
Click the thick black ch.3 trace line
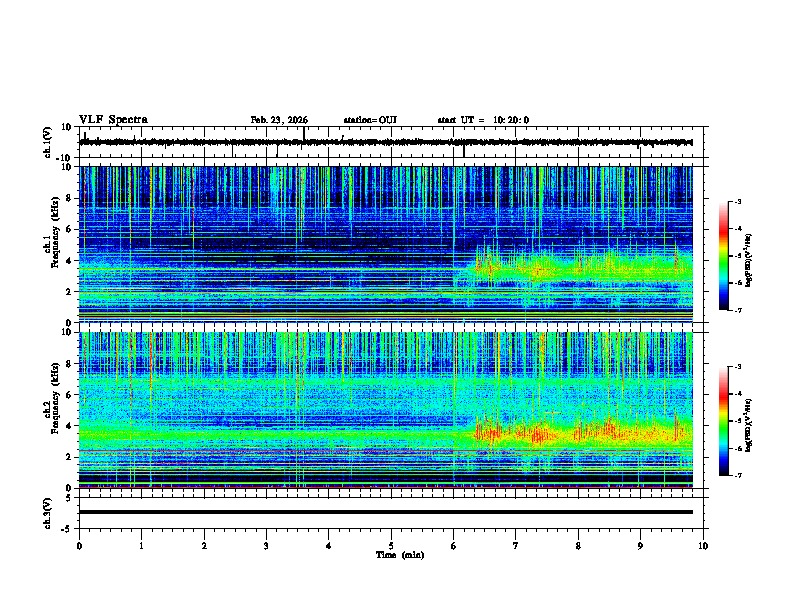[385, 512]
